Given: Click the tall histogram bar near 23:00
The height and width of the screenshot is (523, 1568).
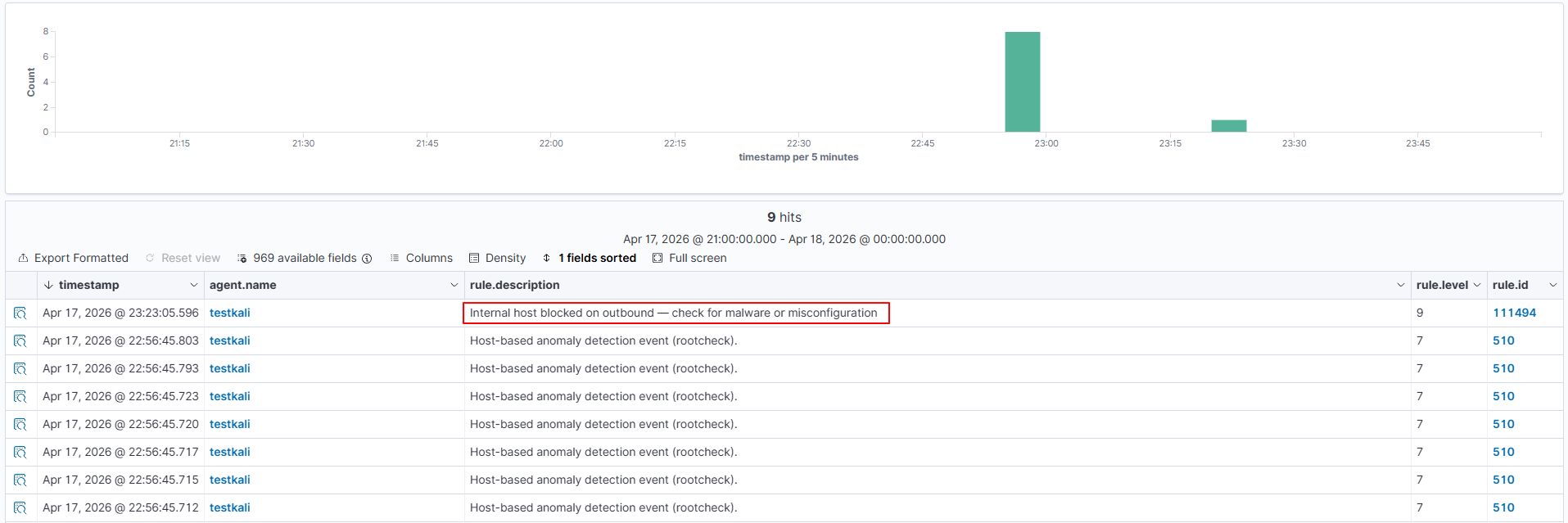Looking at the screenshot, I should click(1022, 82).
